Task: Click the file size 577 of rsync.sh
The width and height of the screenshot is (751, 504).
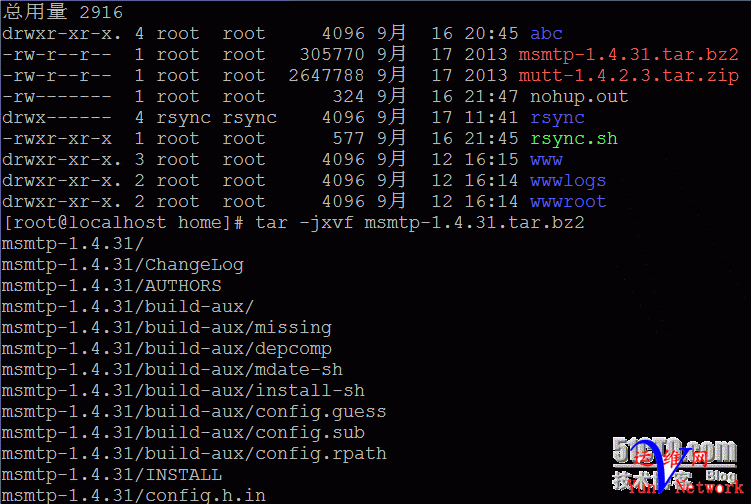Action: (x=348, y=139)
